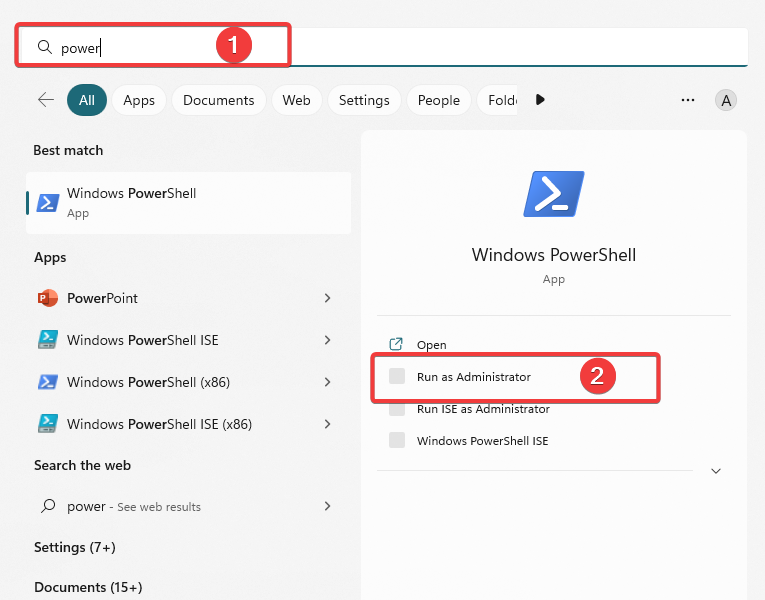
Task: Switch to the Settings filter tab
Action: click(x=364, y=100)
